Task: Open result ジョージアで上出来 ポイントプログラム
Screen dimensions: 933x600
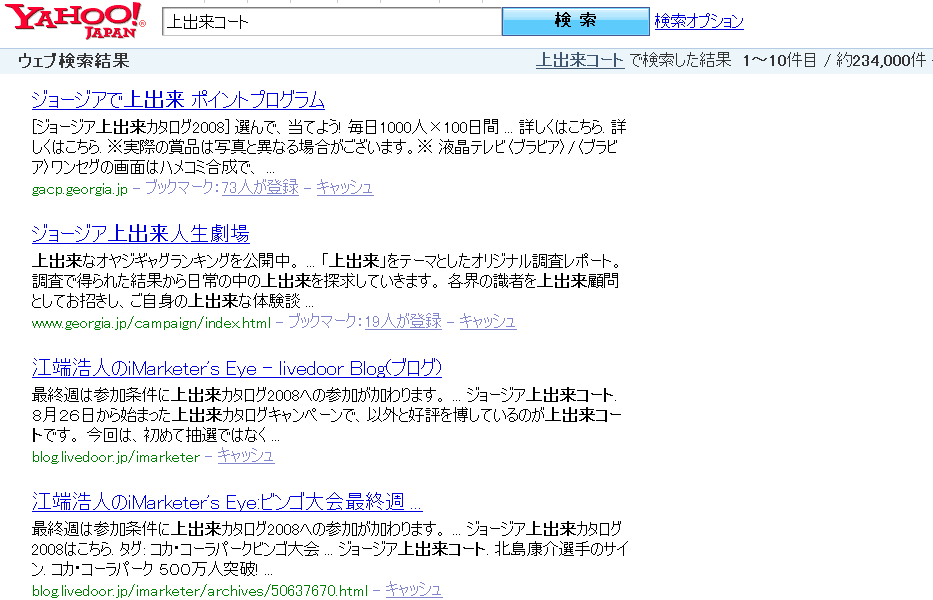Action: pyautogui.click(x=178, y=99)
